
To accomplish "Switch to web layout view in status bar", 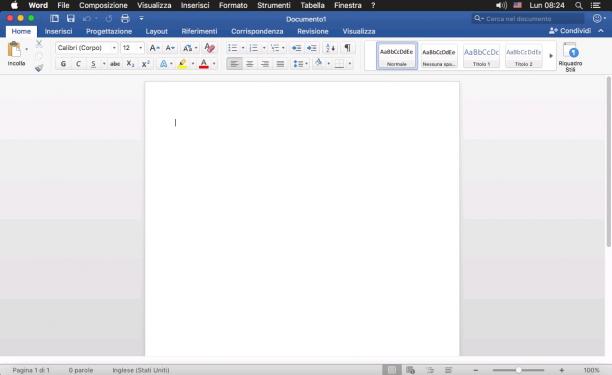I will (x=410, y=370).
